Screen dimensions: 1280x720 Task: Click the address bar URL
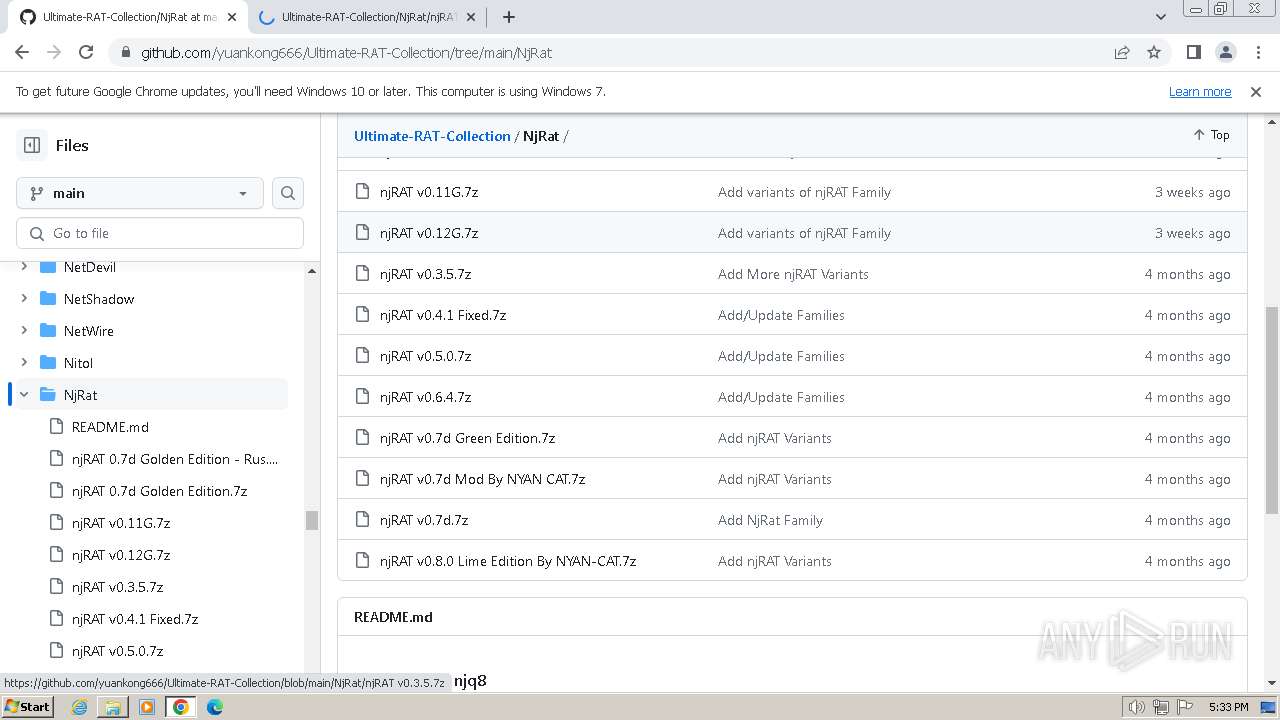(346, 52)
